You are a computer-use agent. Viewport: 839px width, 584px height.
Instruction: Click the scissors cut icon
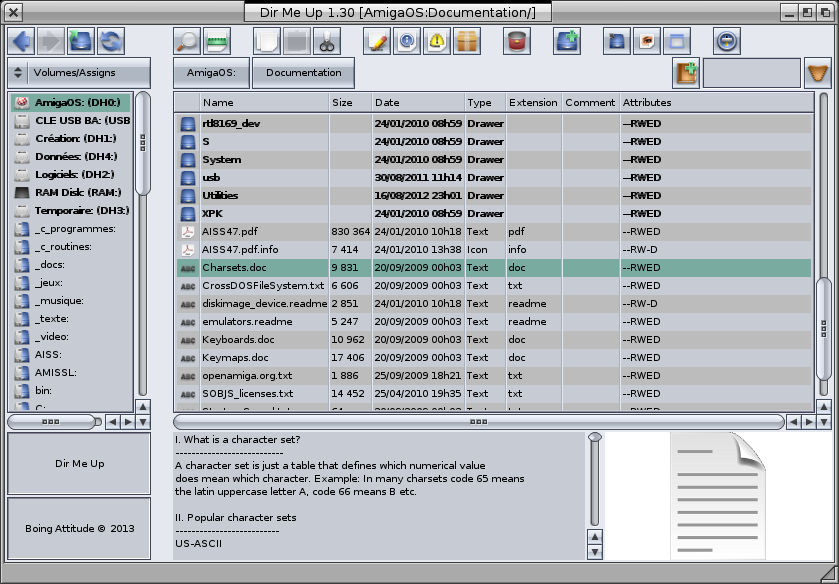point(326,41)
